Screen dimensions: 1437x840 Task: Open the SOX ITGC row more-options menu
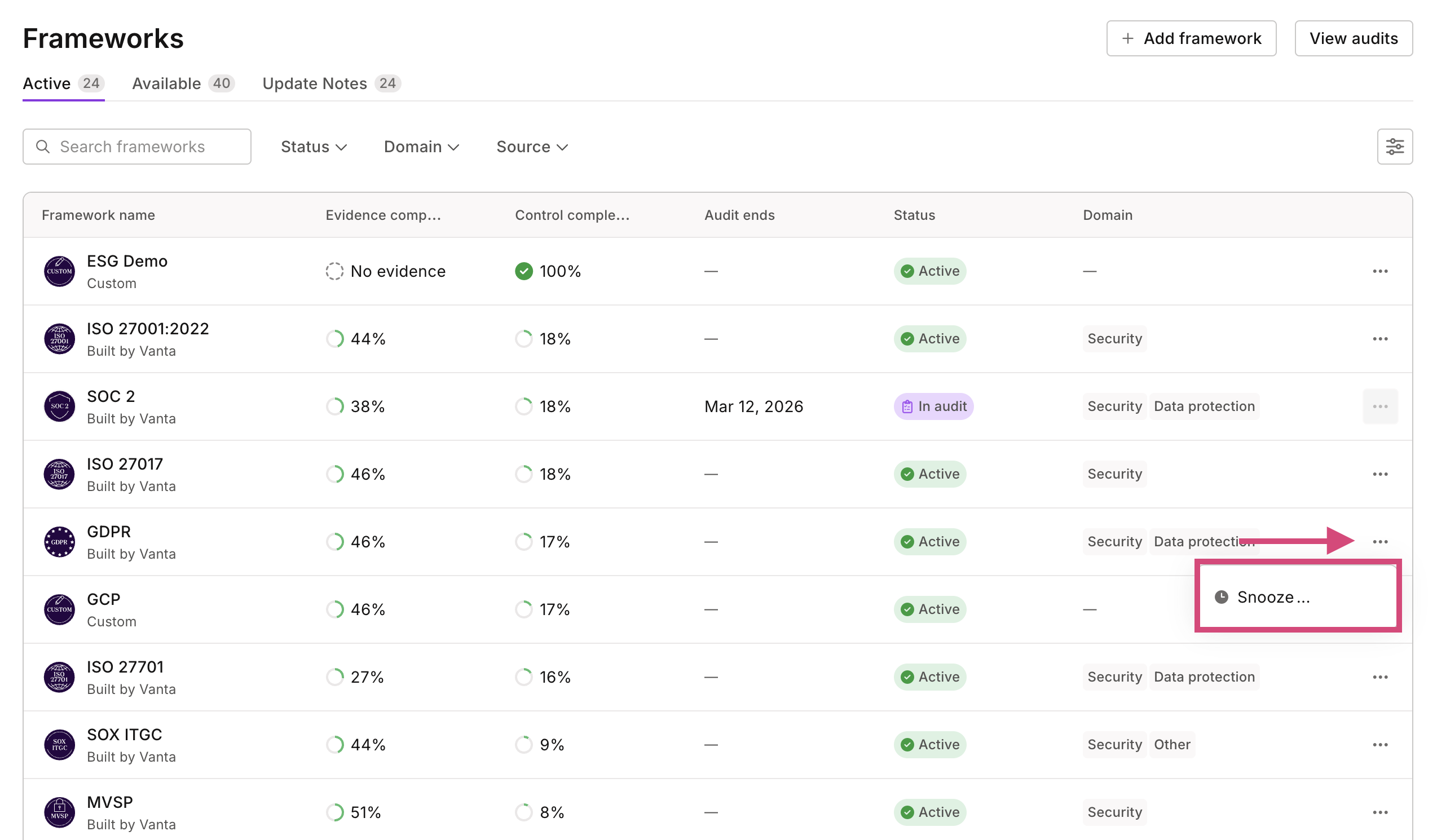click(1380, 745)
